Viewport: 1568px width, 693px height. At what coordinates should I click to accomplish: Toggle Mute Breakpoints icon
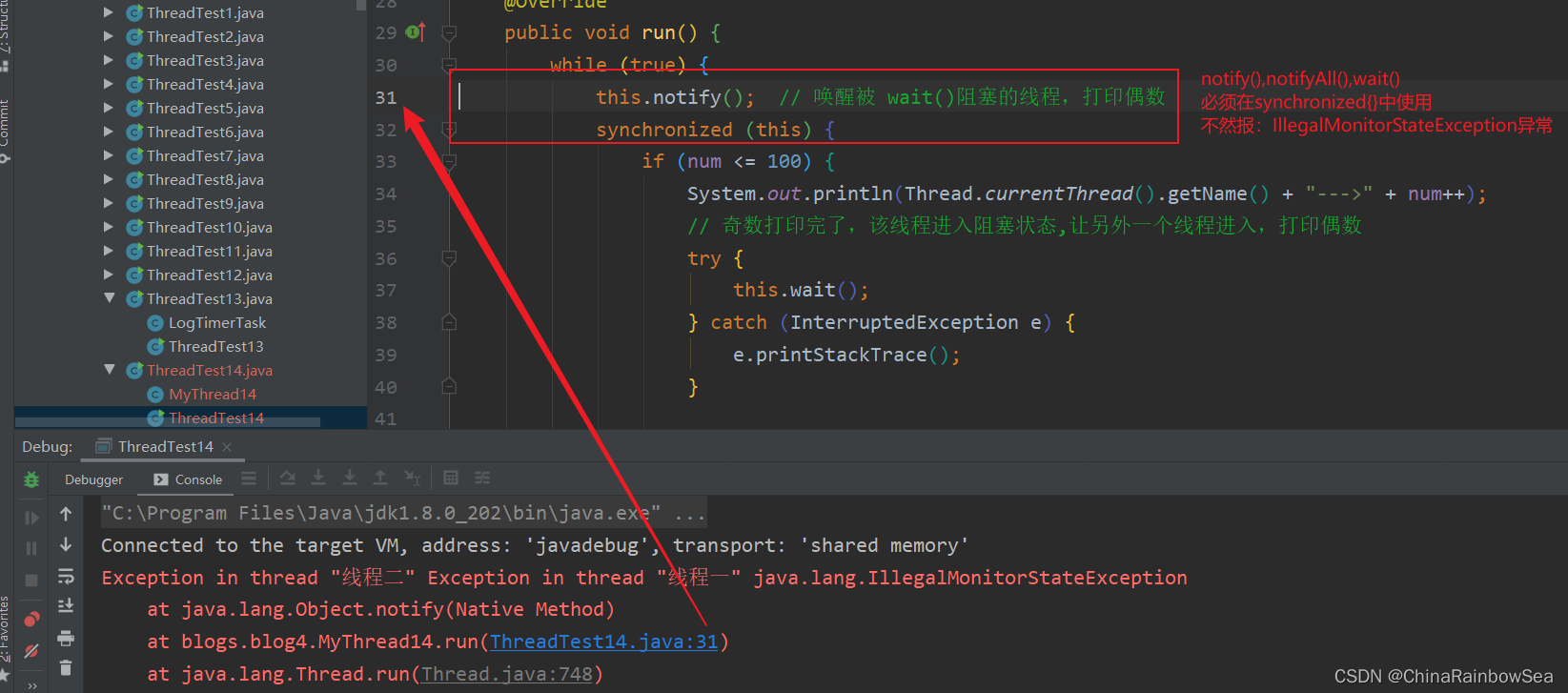click(31, 651)
